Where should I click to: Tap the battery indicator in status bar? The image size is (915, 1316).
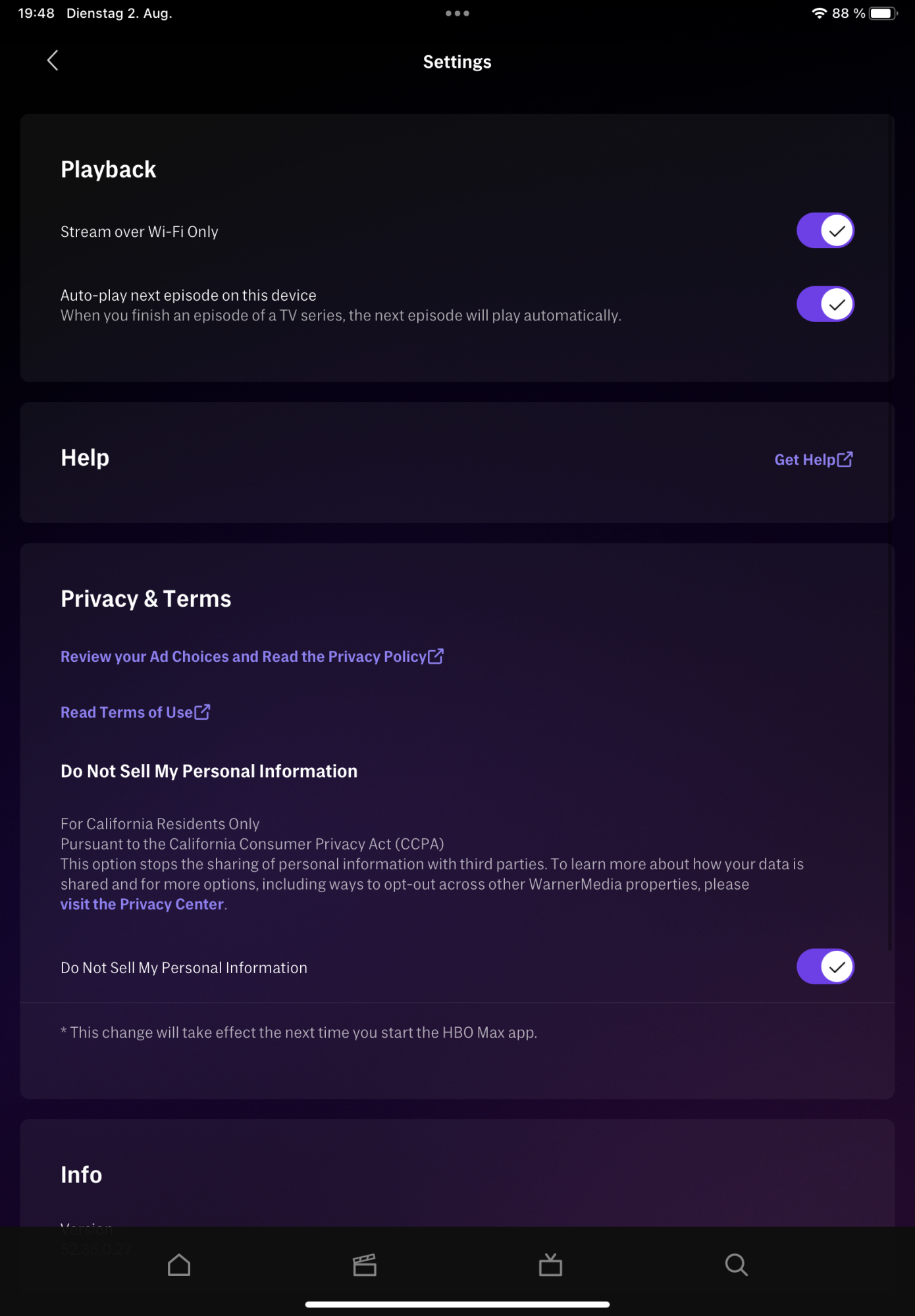(882, 13)
